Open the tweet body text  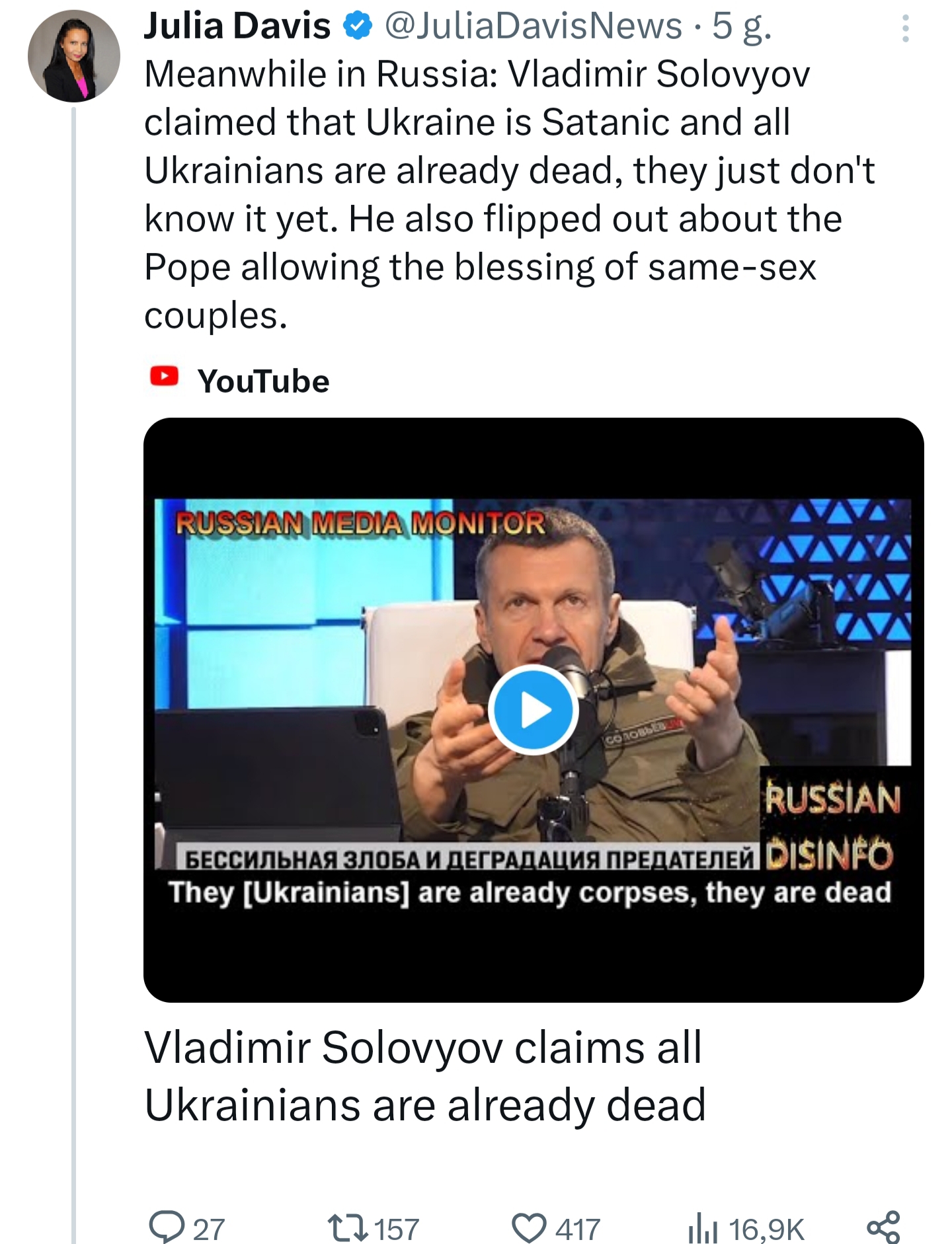[x=509, y=194]
